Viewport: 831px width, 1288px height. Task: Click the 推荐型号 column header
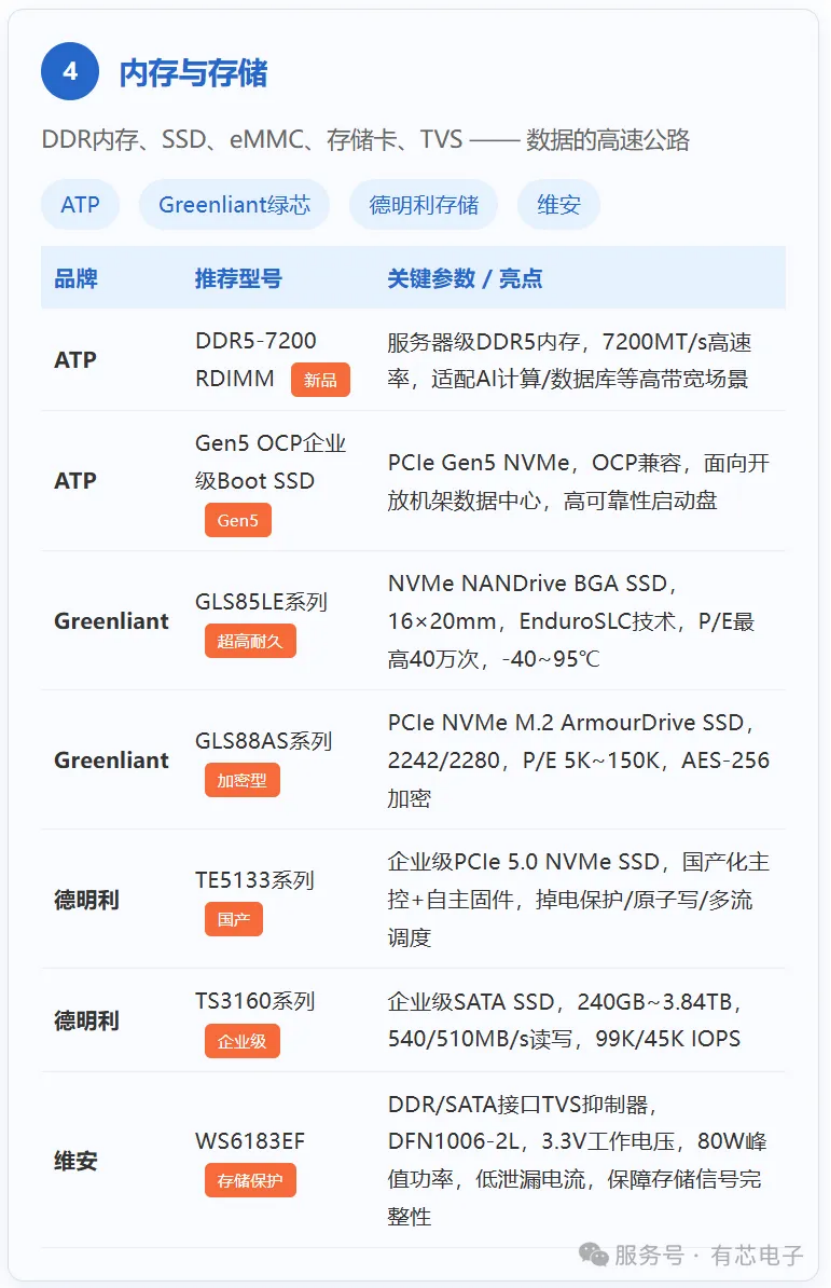[238, 278]
